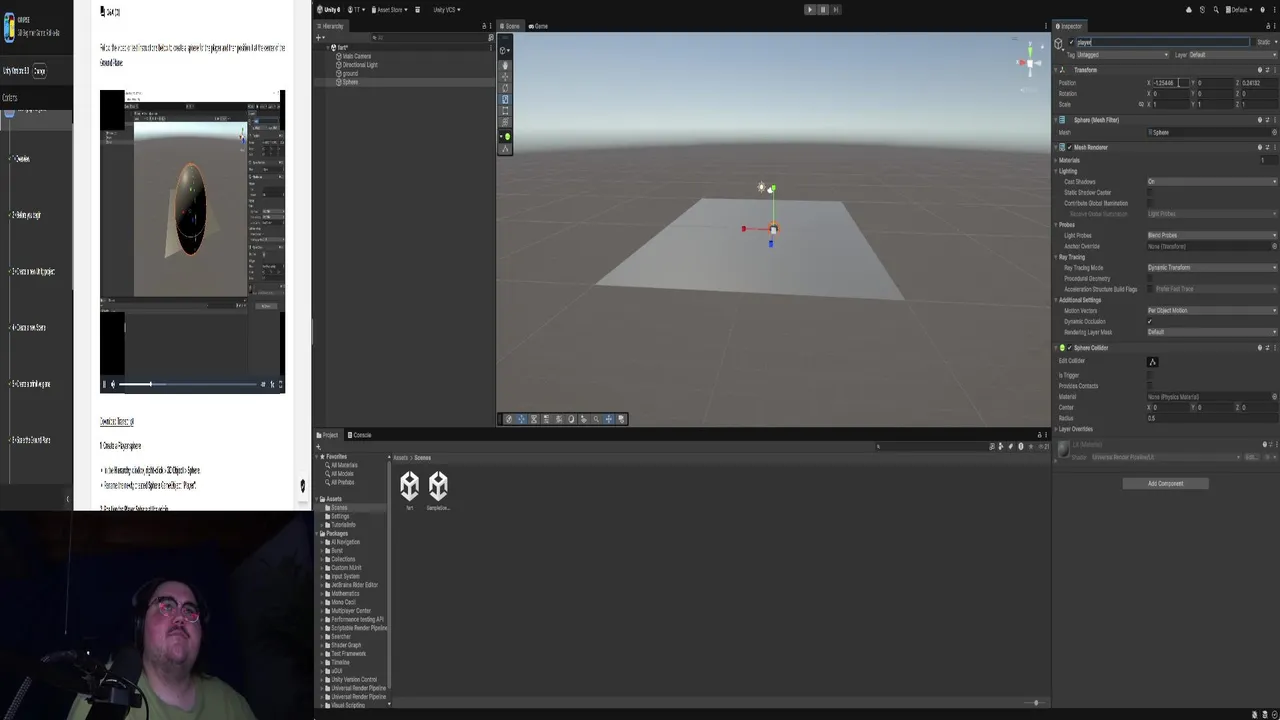Enable Contribute Global Illumination checkbox
The image size is (1280, 720).
(1150, 203)
